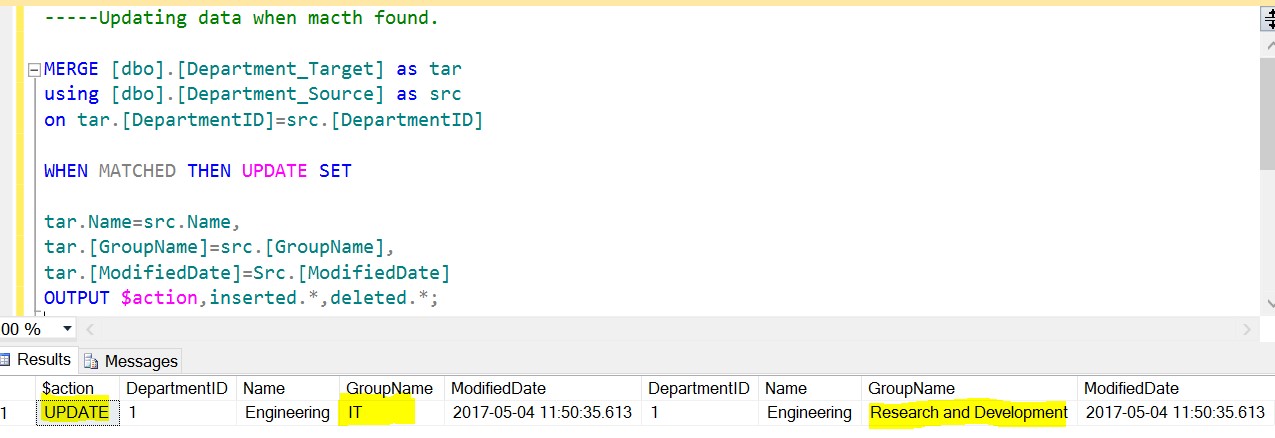Click horizontal scrollbar left arrow
1275x438 pixels.
pyautogui.click(x=91, y=329)
